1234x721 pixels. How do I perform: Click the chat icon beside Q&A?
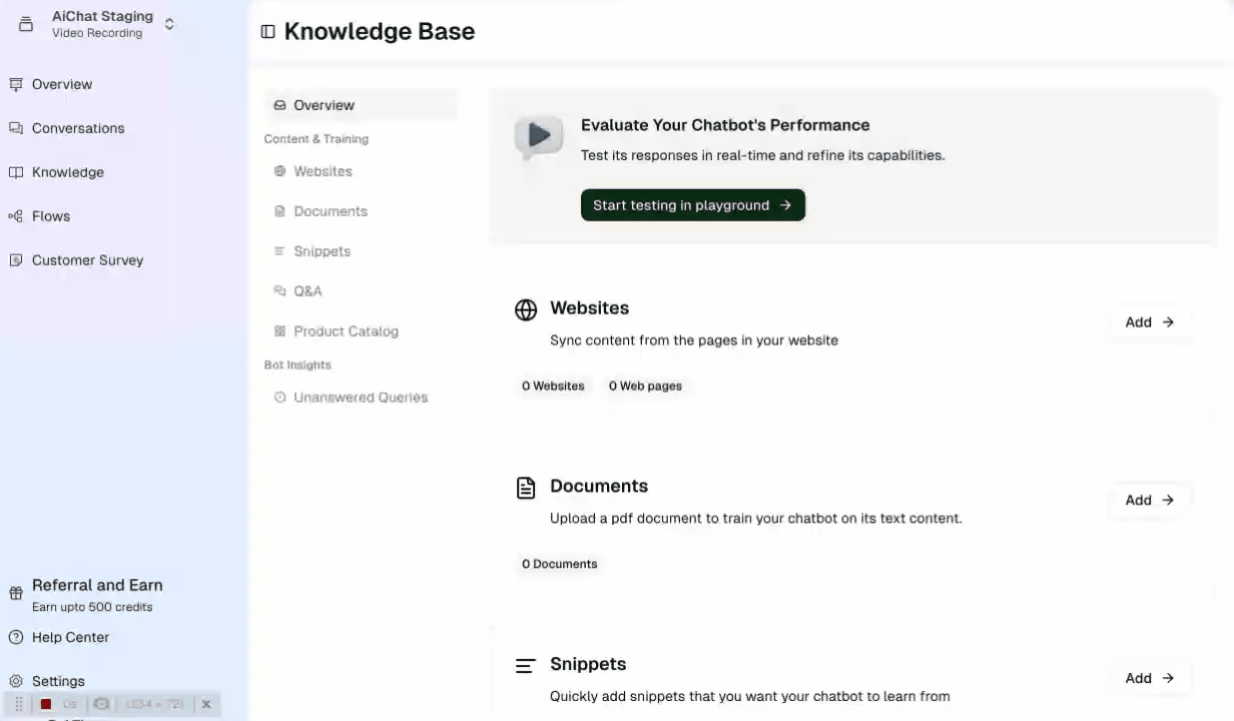point(280,291)
